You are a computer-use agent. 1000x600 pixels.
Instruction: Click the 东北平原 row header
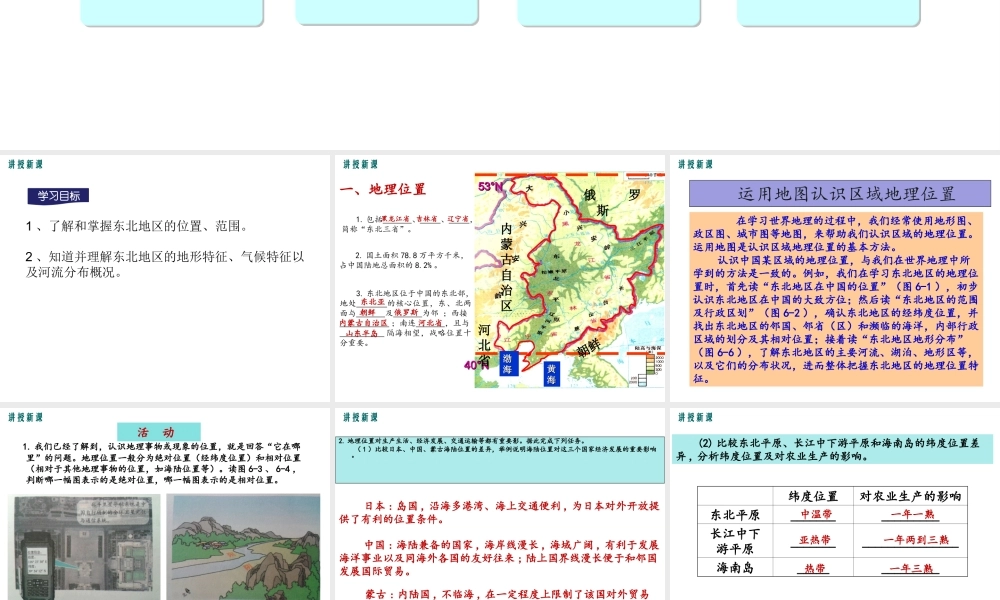pyautogui.click(x=735, y=515)
